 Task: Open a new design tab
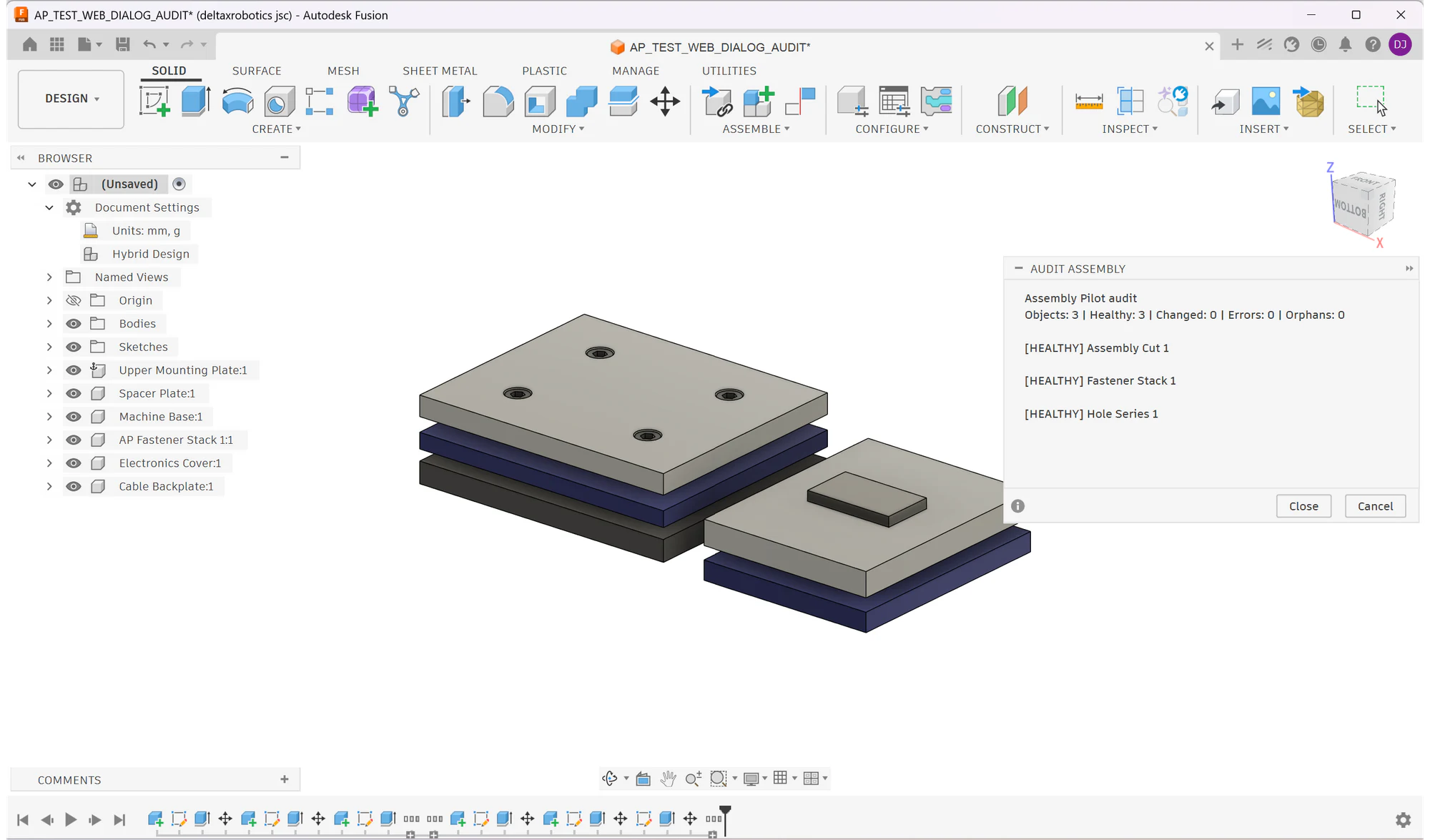pyautogui.click(x=1237, y=45)
